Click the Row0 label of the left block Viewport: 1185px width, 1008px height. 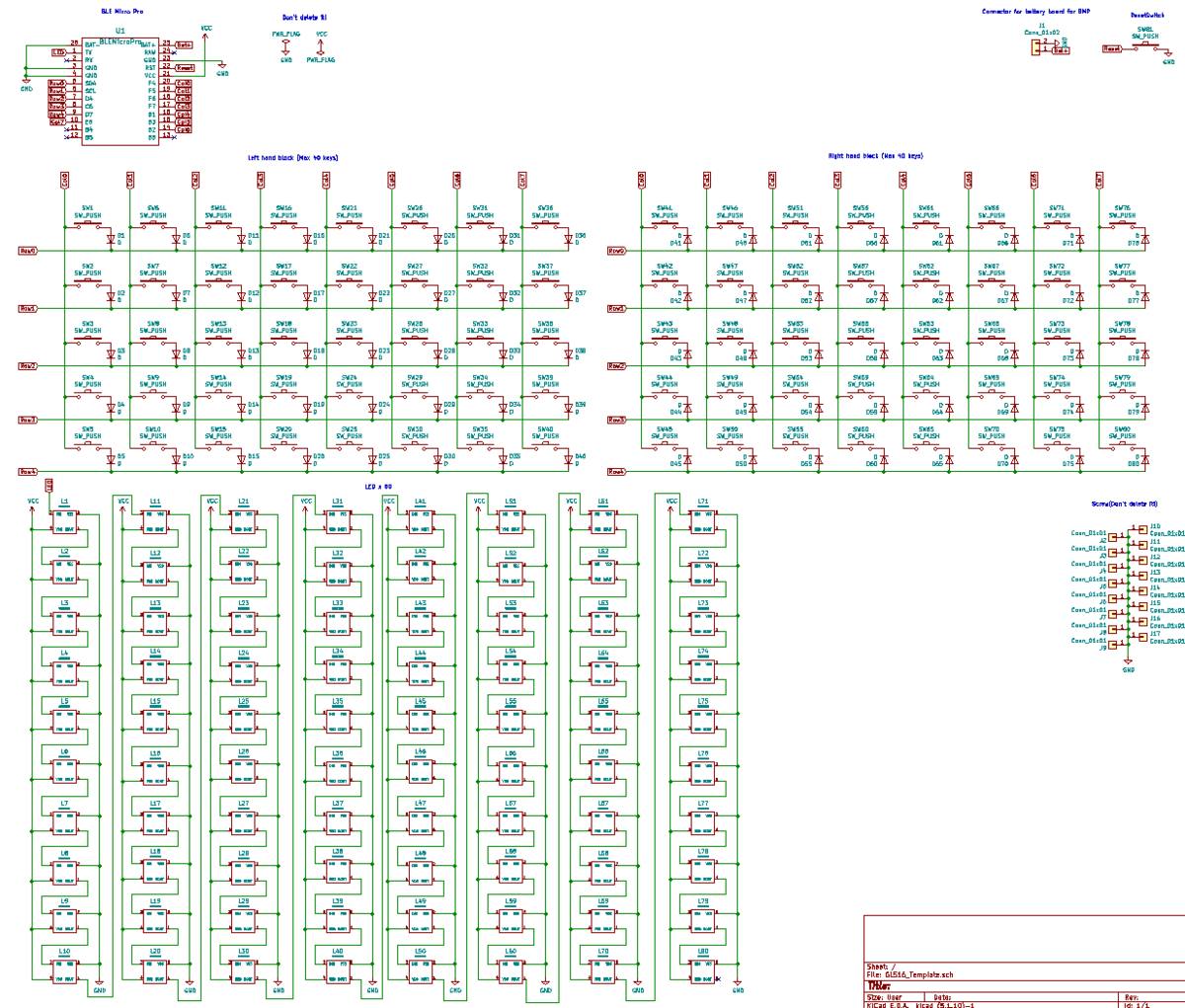[29, 251]
